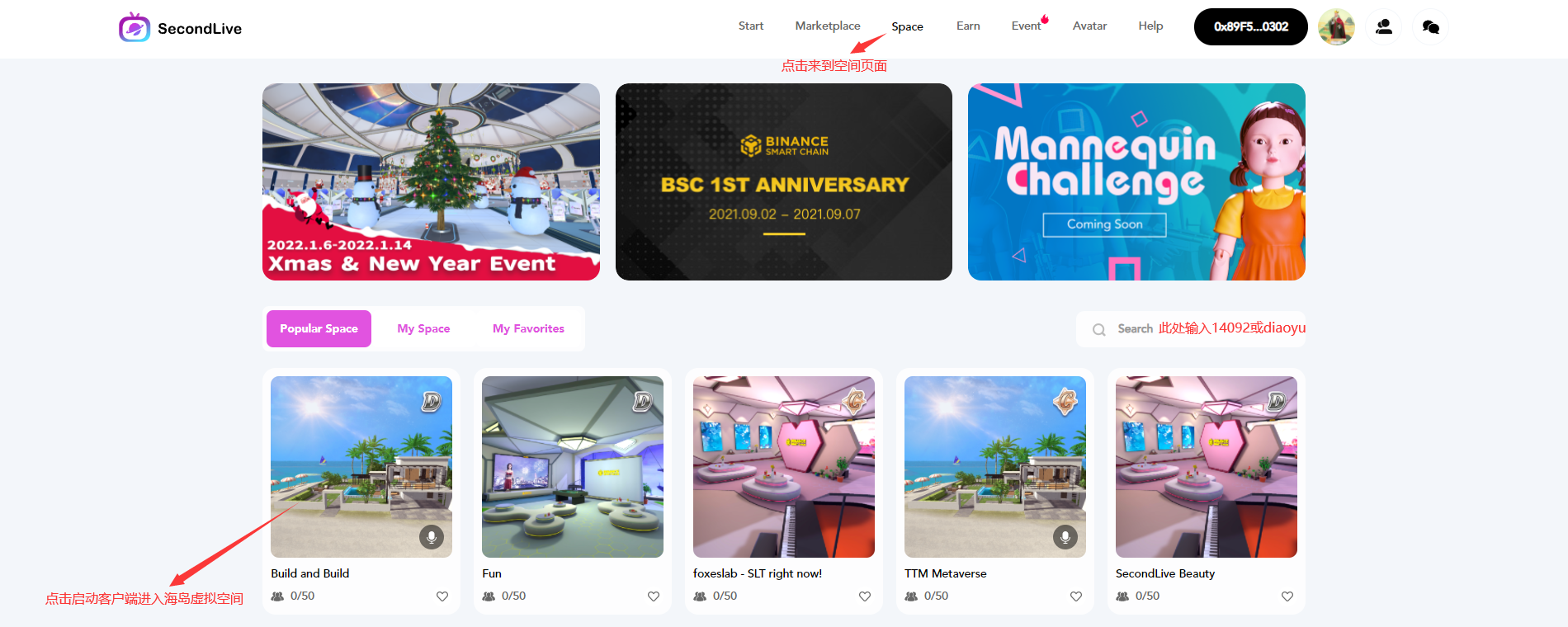Switch to the My Favorites tab
This screenshot has width=1568, height=627.
pos(528,328)
